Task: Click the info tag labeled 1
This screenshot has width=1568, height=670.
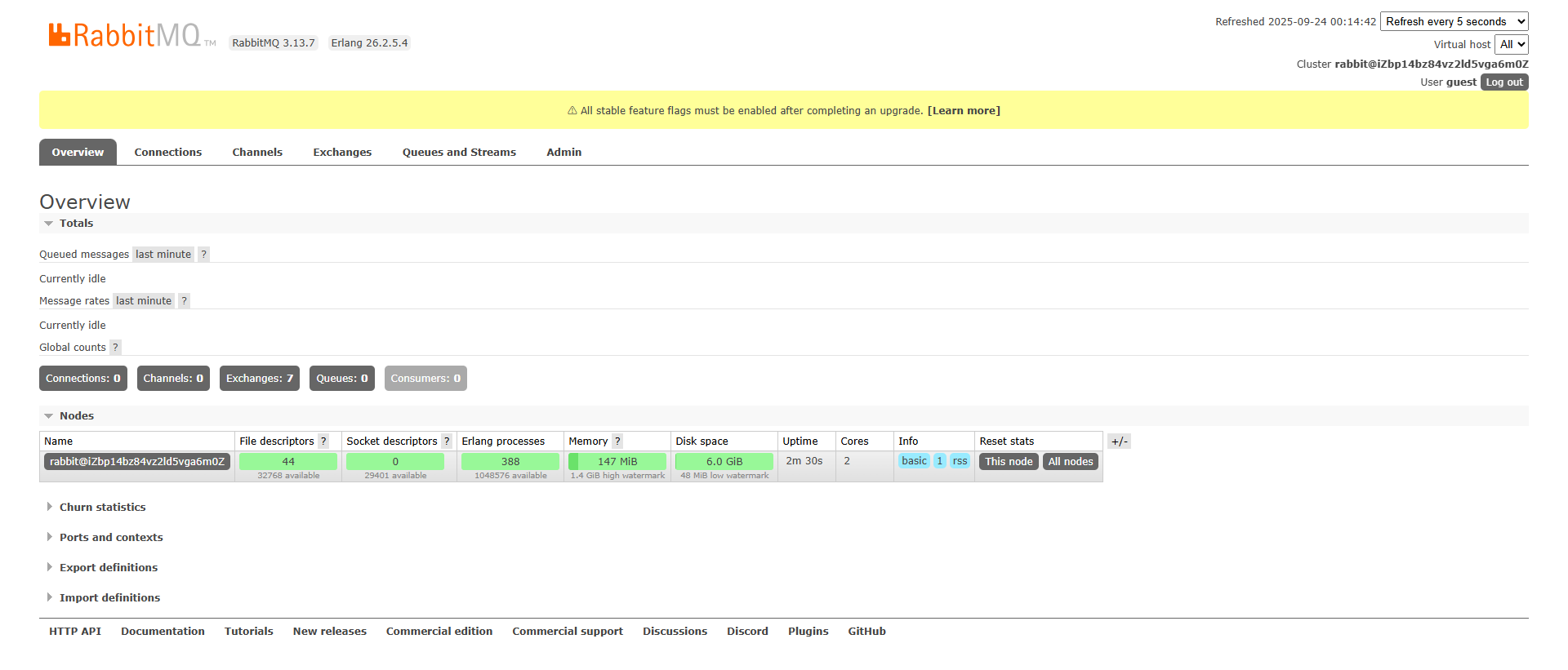Action: (940, 461)
